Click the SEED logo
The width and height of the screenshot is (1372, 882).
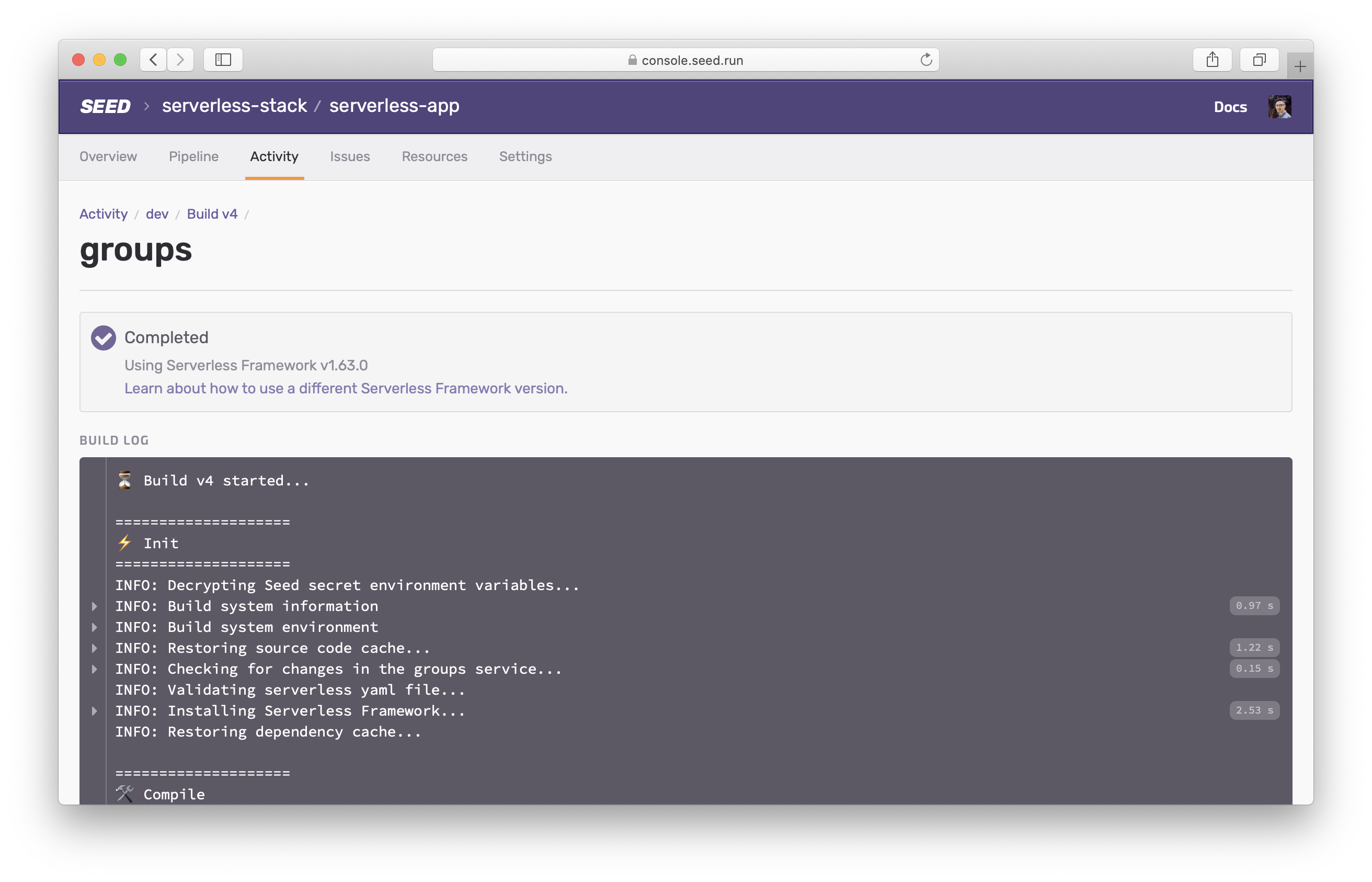pyautogui.click(x=105, y=107)
